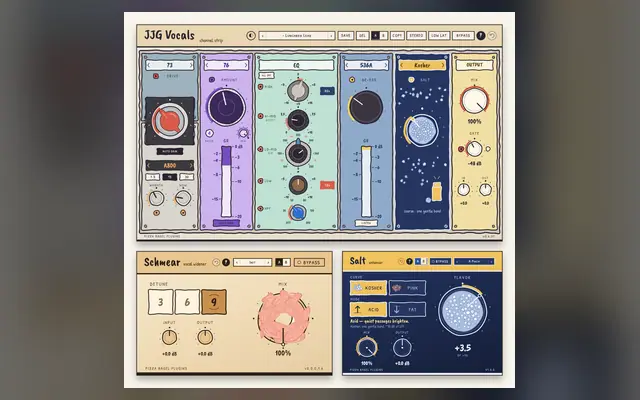Open the JJG Vocals help question-mark icon
Screen dimensions: 640x400
tap(481, 36)
